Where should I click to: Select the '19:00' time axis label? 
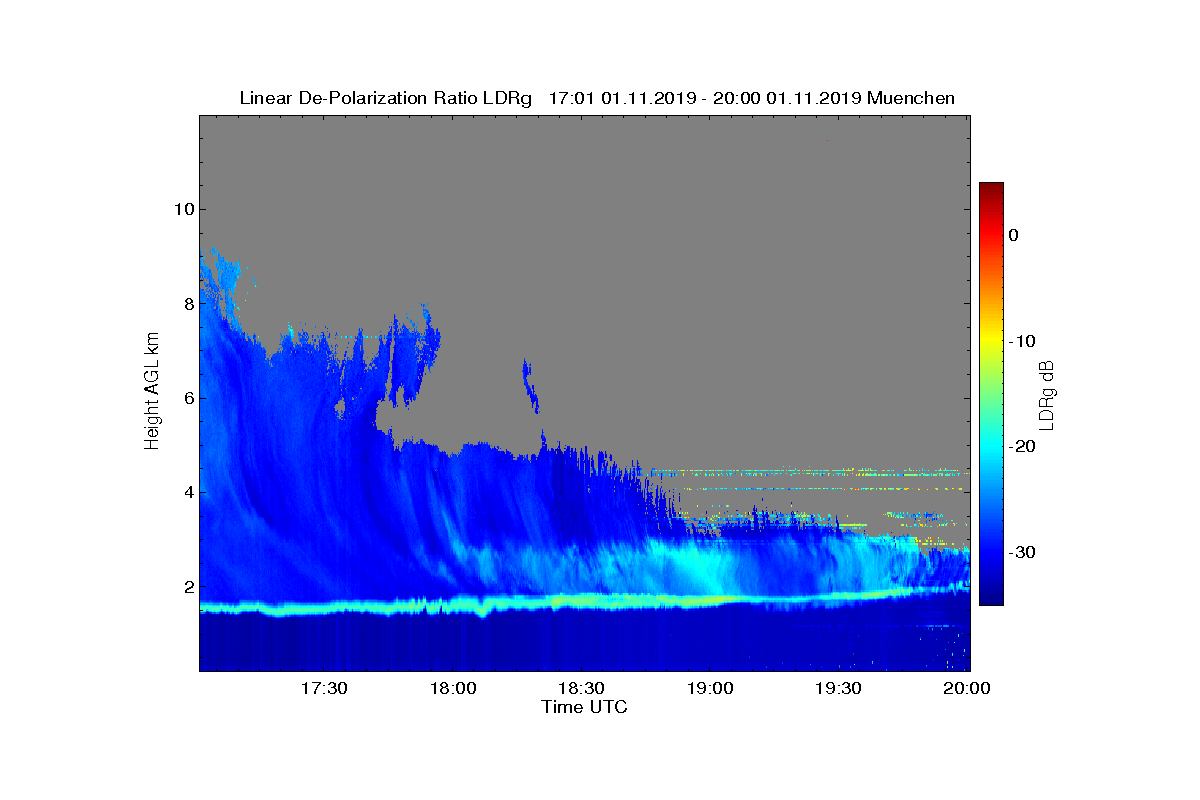click(x=710, y=688)
